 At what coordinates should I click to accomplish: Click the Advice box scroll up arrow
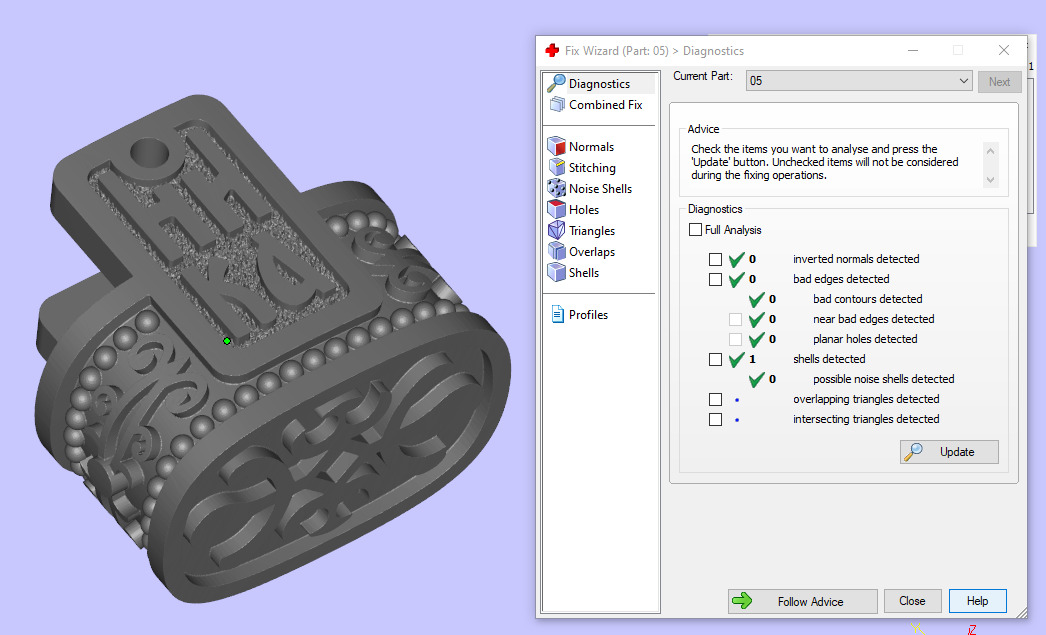pos(991,151)
